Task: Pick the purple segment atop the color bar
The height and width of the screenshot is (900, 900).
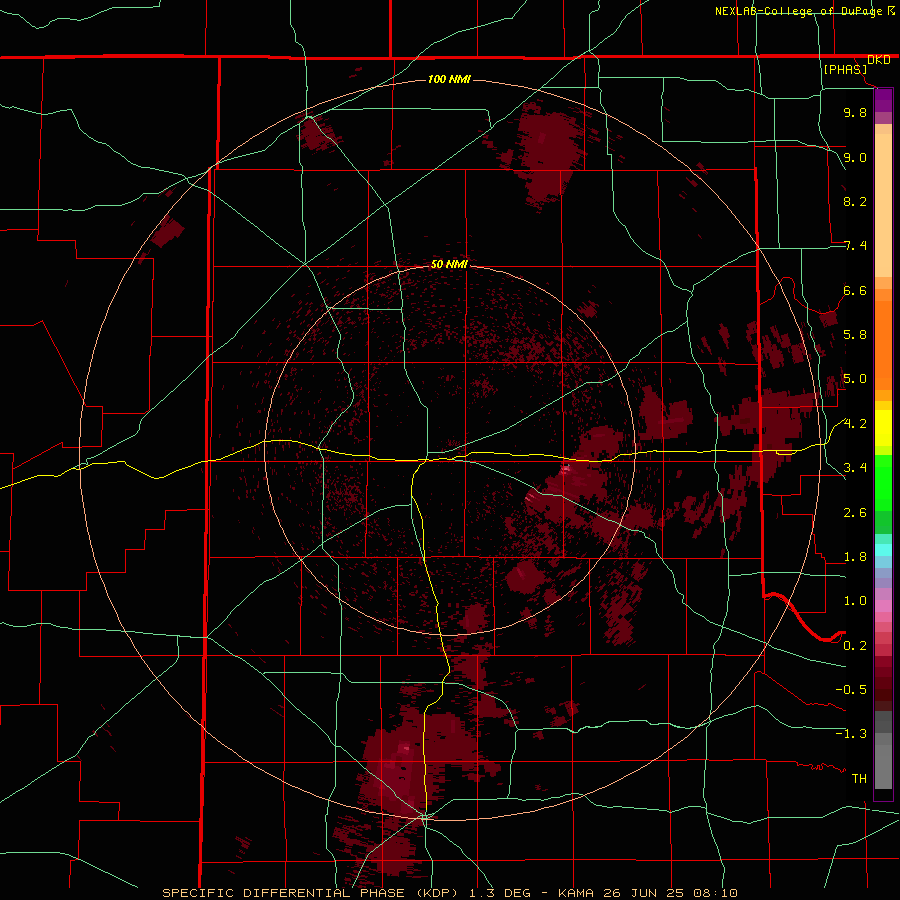Action: (x=883, y=100)
